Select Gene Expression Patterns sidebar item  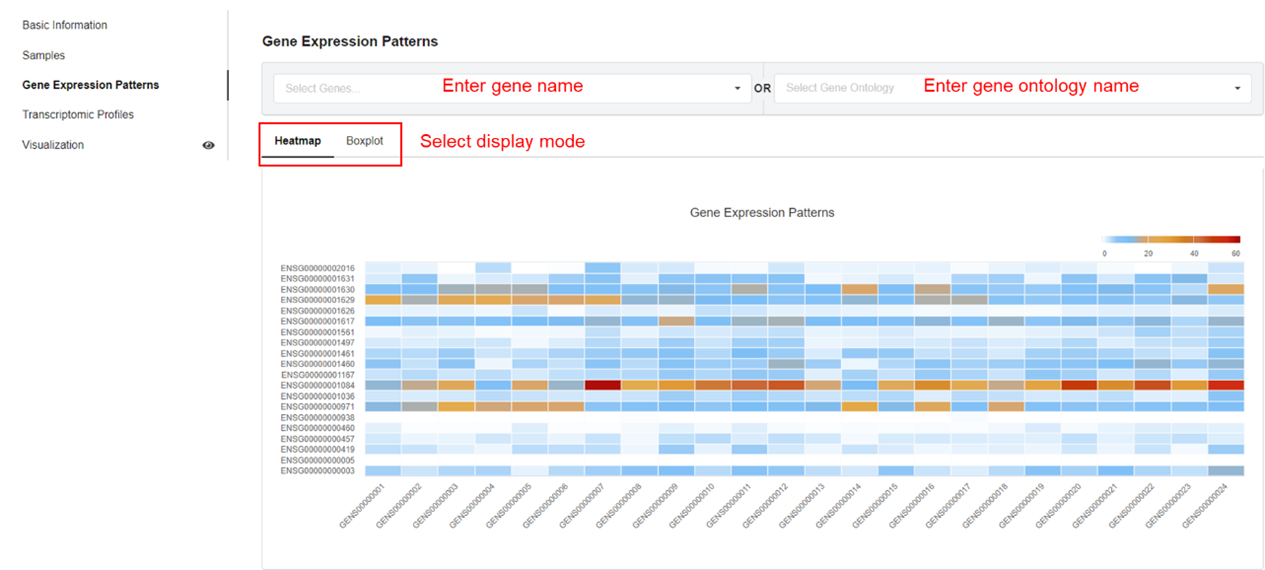click(91, 85)
